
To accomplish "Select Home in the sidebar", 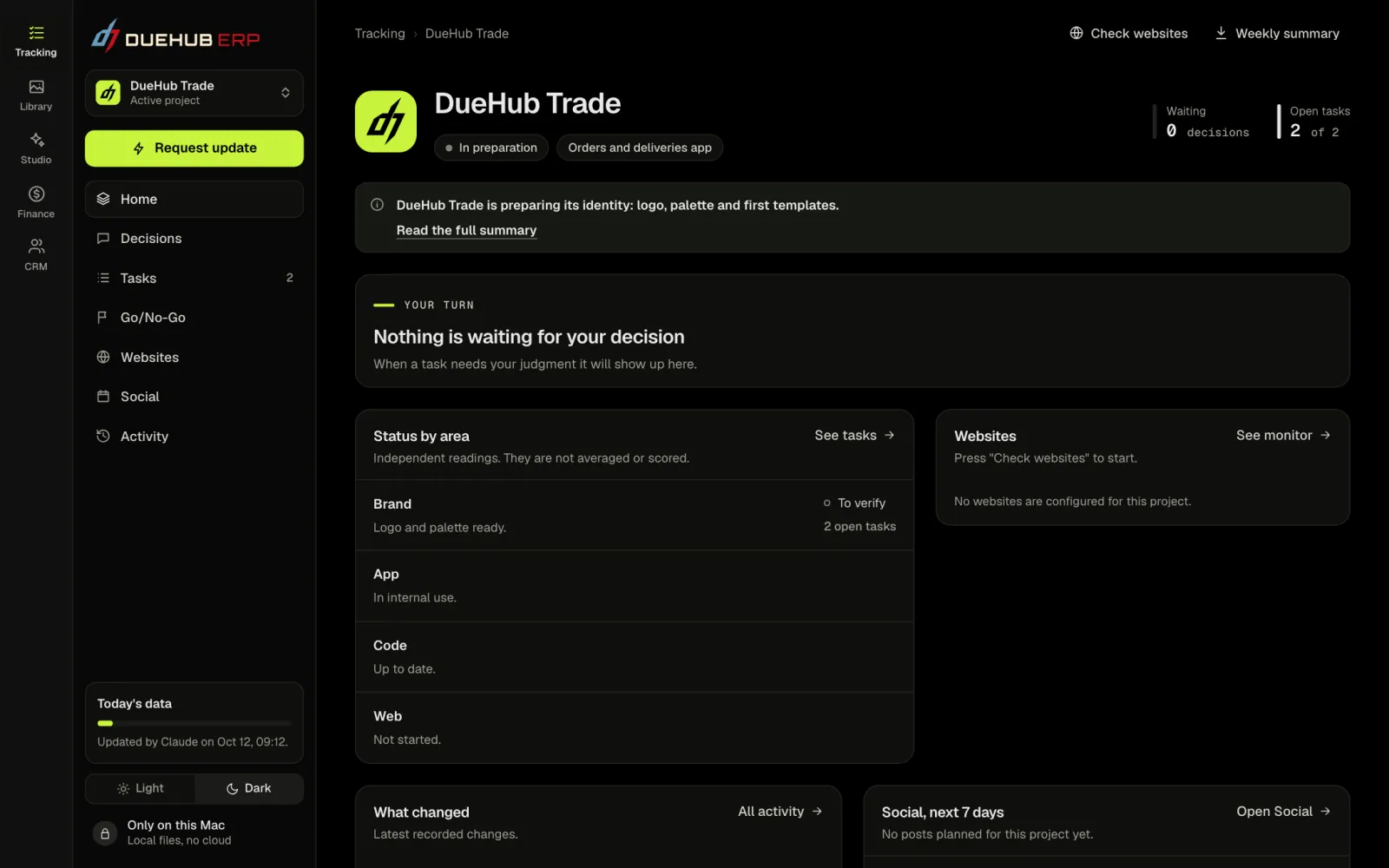I will pos(194,199).
